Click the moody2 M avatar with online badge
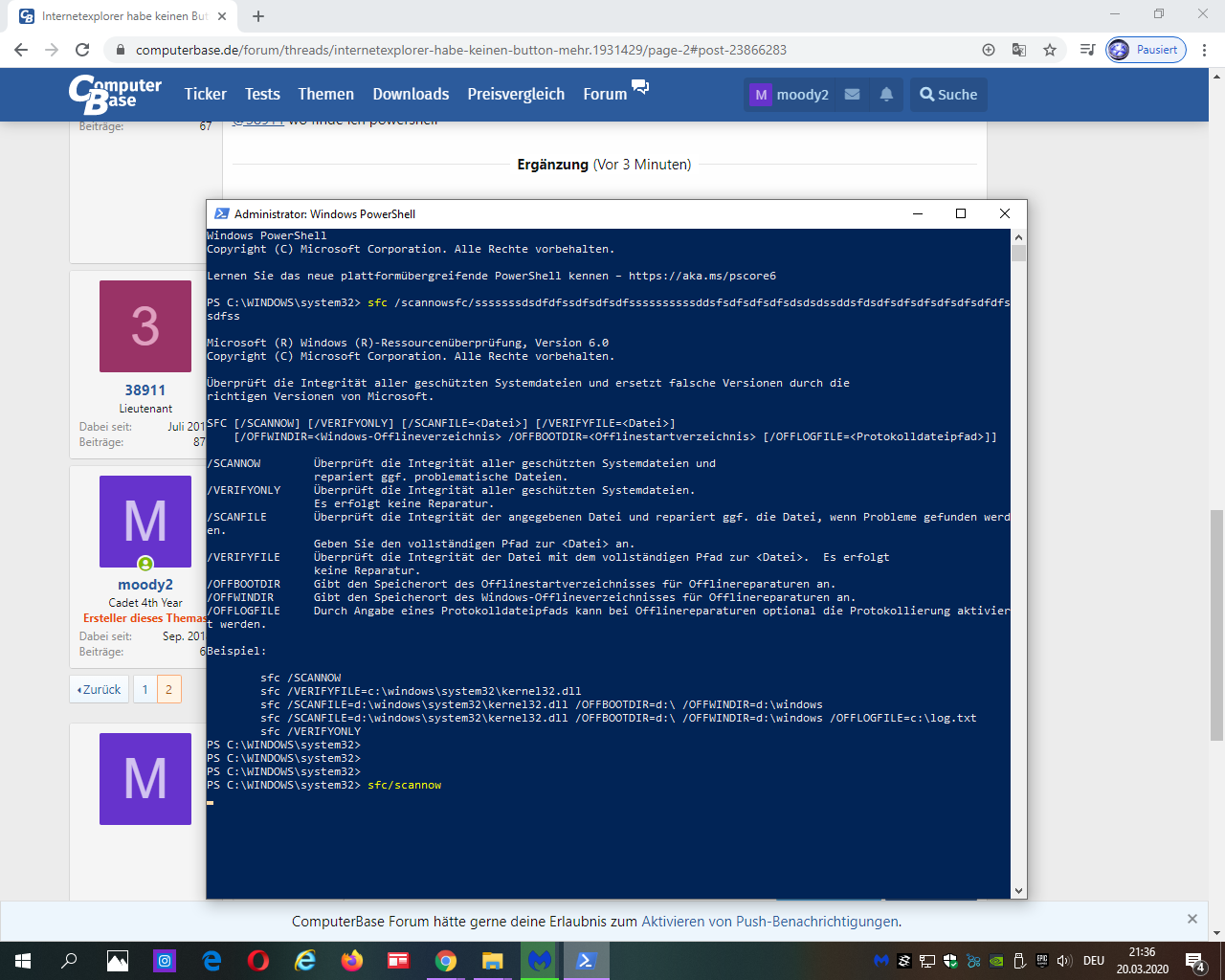Image resolution: width=1225 pixels, height=980 pixels. (x=145, y=522)
